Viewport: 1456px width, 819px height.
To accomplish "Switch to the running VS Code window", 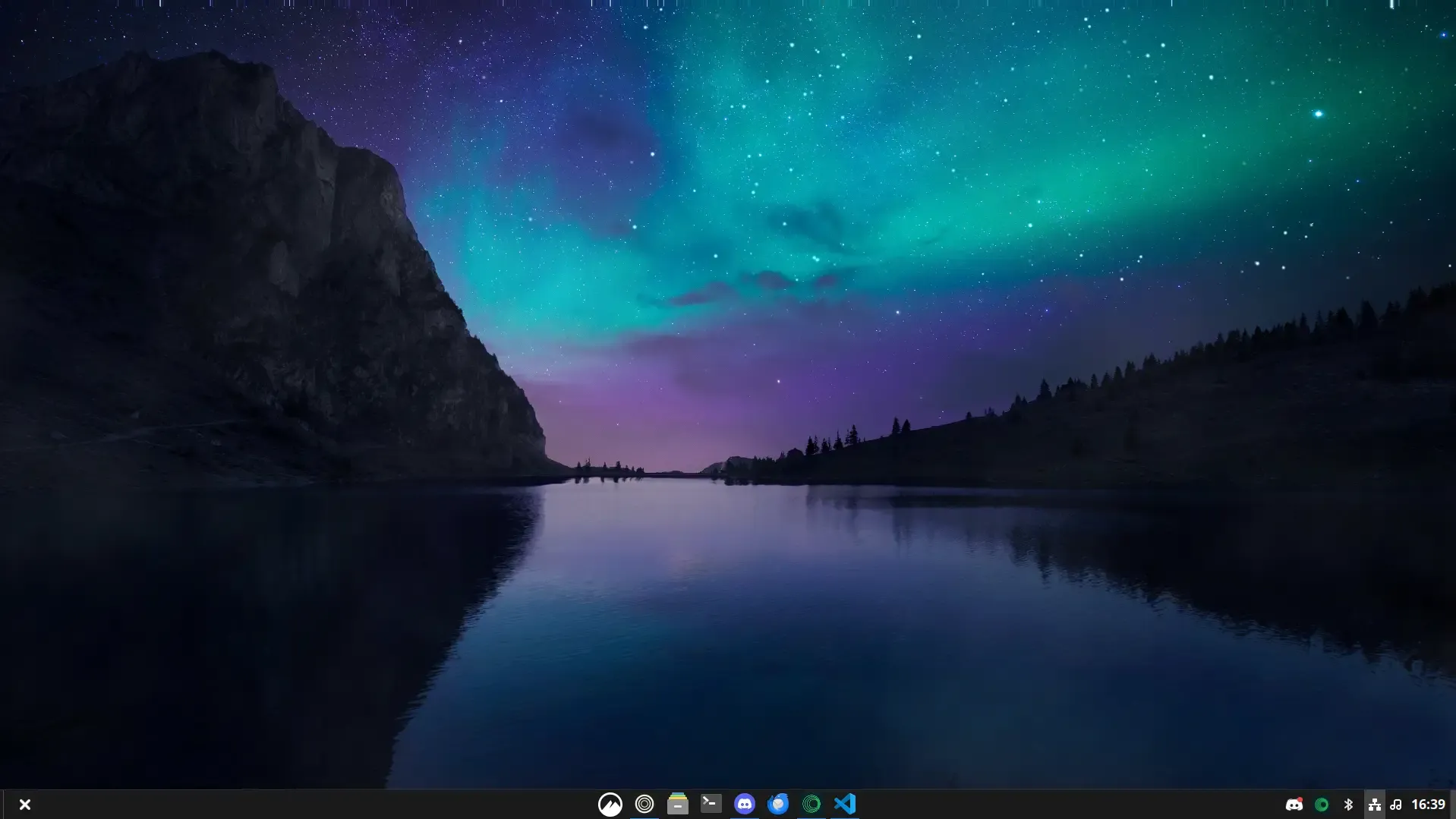I will (x=845, y=804).
